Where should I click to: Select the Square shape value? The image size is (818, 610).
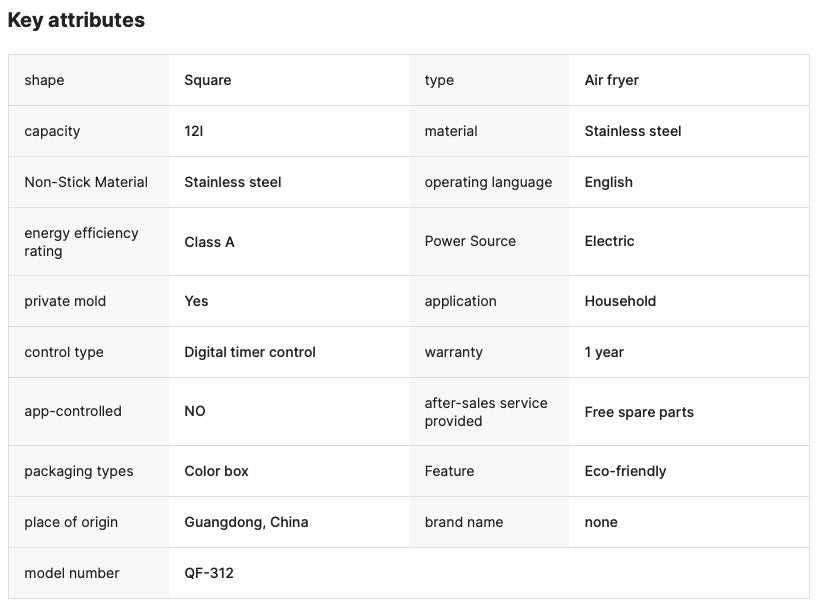tap(208, 80)
